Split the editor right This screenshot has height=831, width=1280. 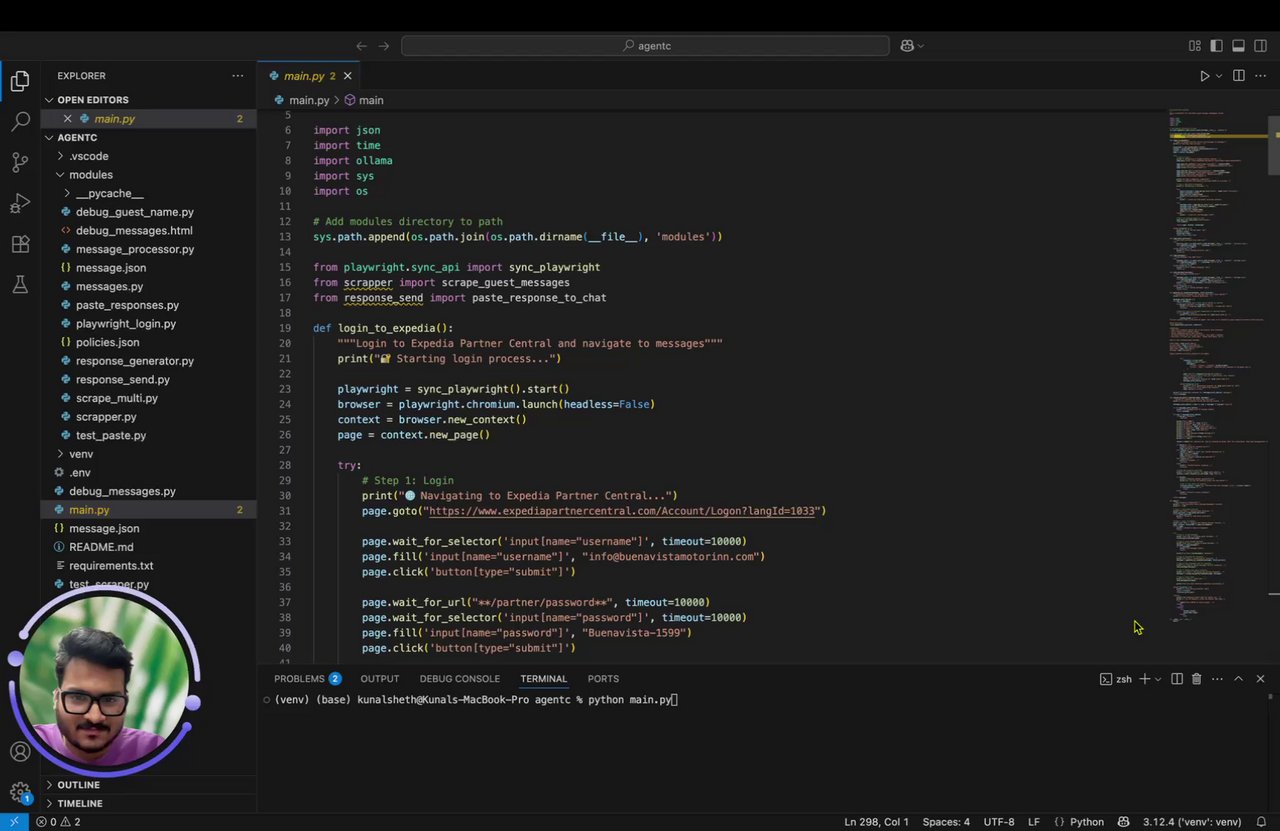[x=1238, y=76]
